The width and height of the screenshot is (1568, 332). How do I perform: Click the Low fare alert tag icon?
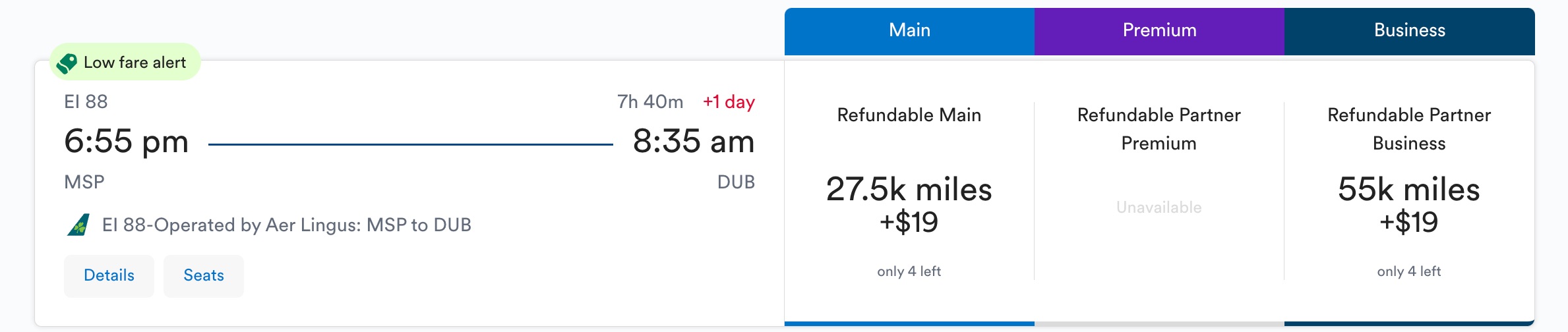point(67,63)
